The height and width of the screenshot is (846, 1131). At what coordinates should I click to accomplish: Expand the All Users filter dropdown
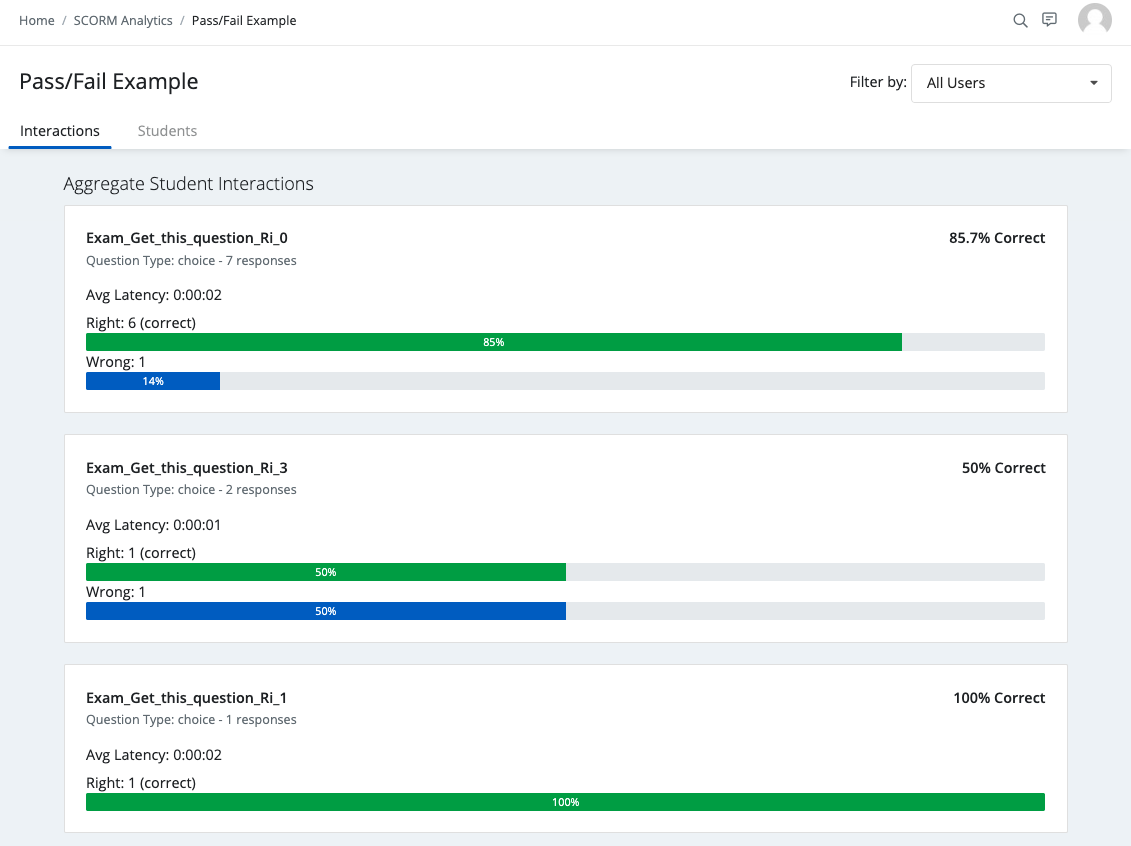[1011, 83]
